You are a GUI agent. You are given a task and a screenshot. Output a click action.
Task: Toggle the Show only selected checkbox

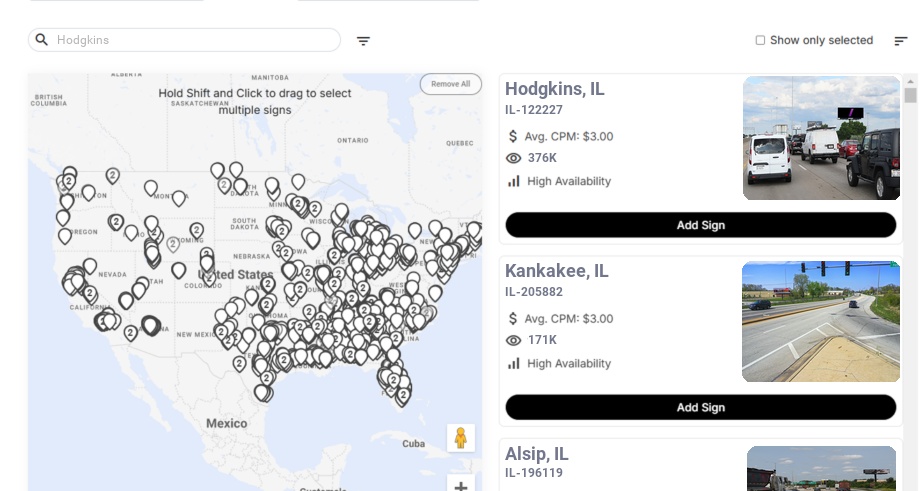click(760, 41)
